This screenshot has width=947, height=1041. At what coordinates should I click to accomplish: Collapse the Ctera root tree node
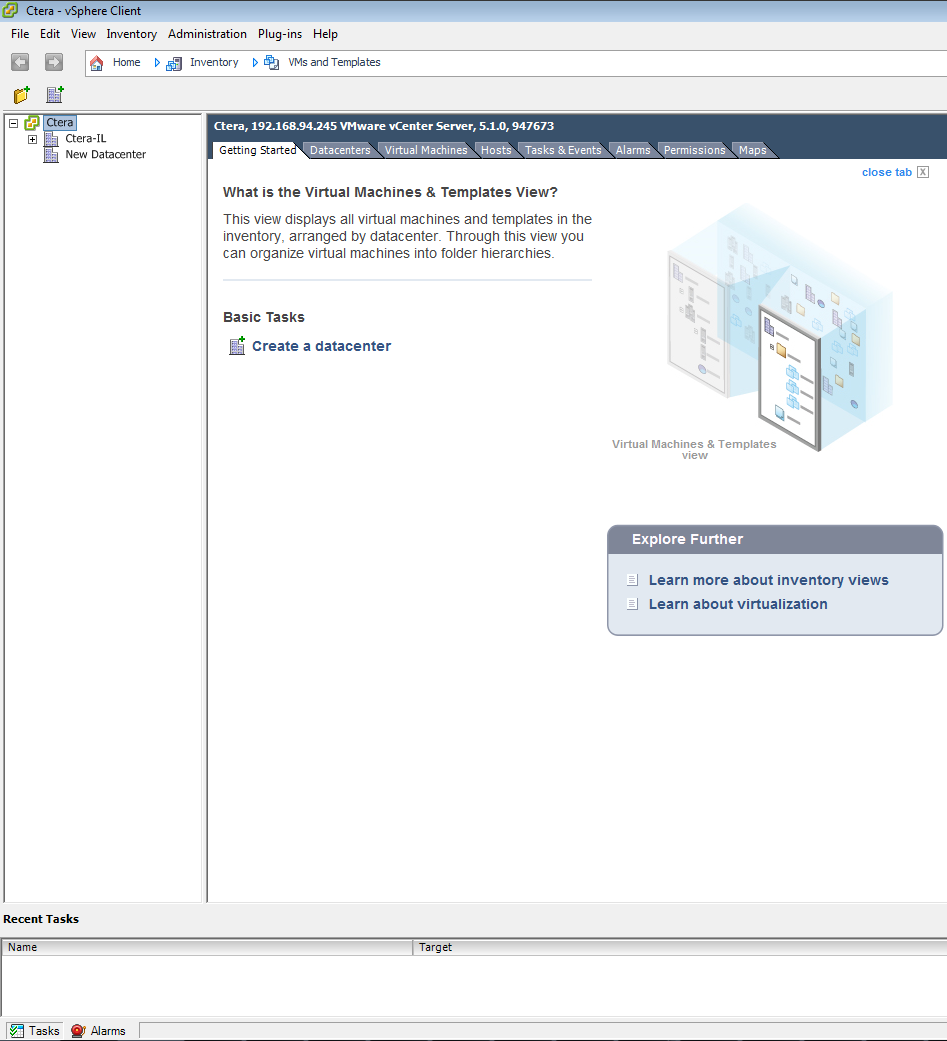(x=13, y=123)
